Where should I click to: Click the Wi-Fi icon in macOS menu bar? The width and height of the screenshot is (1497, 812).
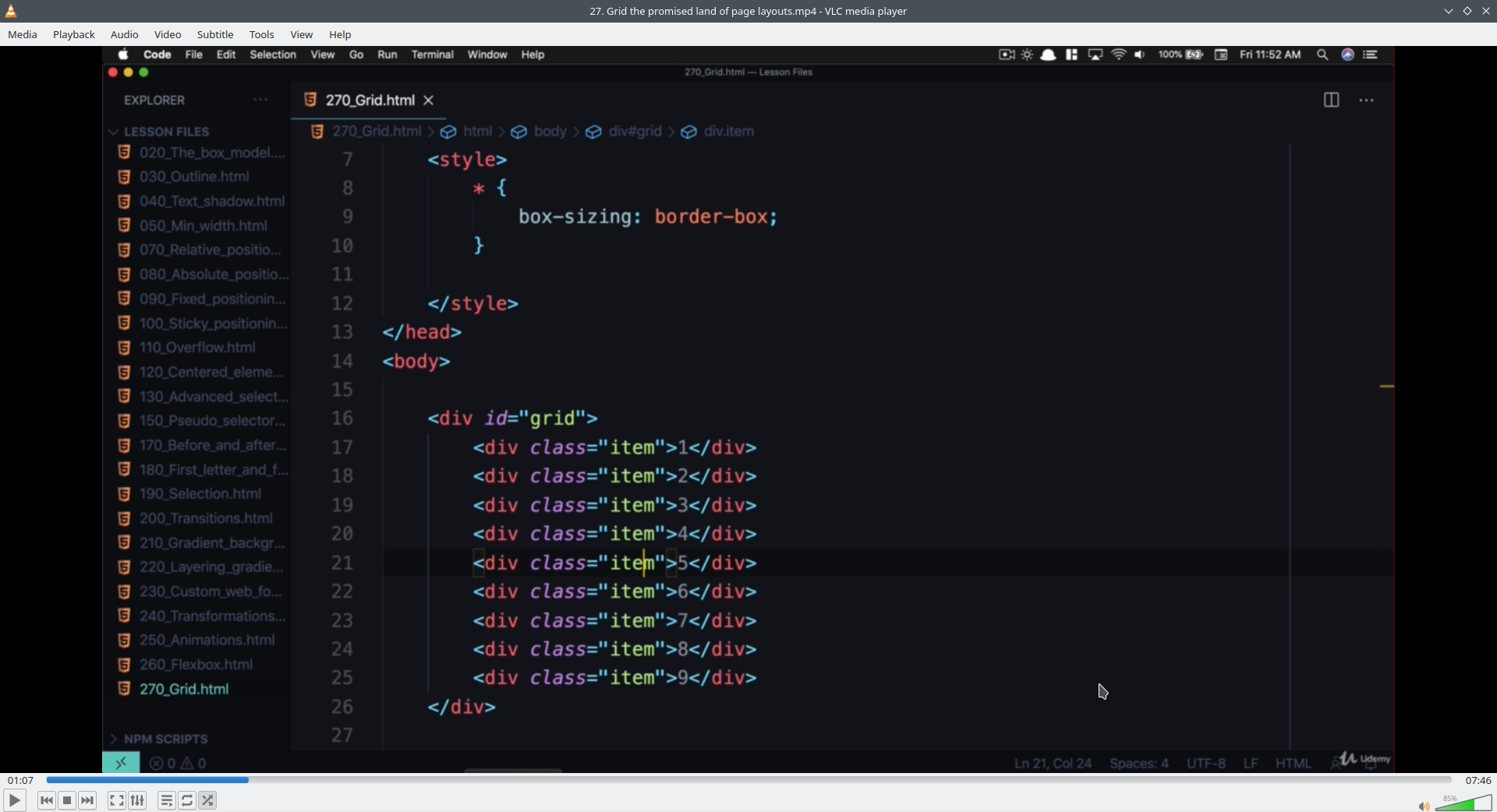[1119, 55]
